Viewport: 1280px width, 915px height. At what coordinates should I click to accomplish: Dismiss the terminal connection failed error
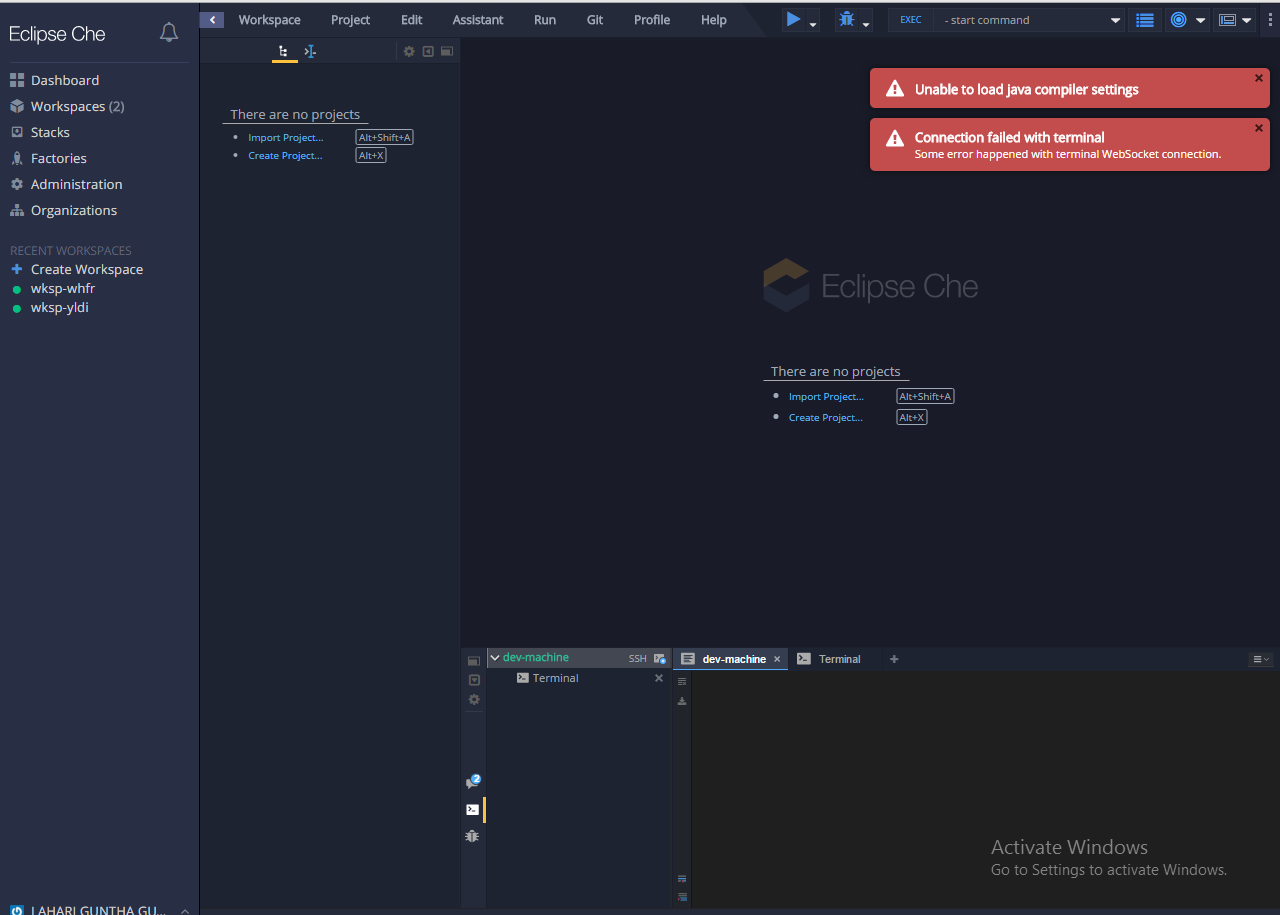[1259, 128]
